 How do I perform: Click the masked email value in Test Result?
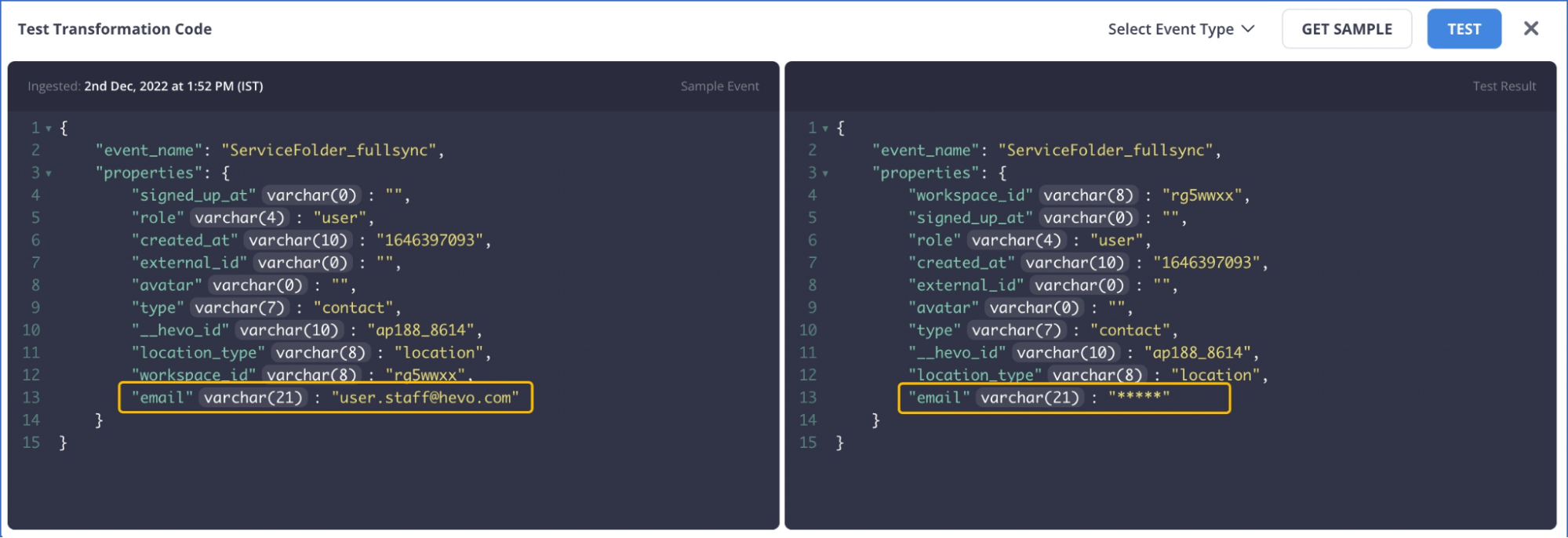tap(1138, 398)
